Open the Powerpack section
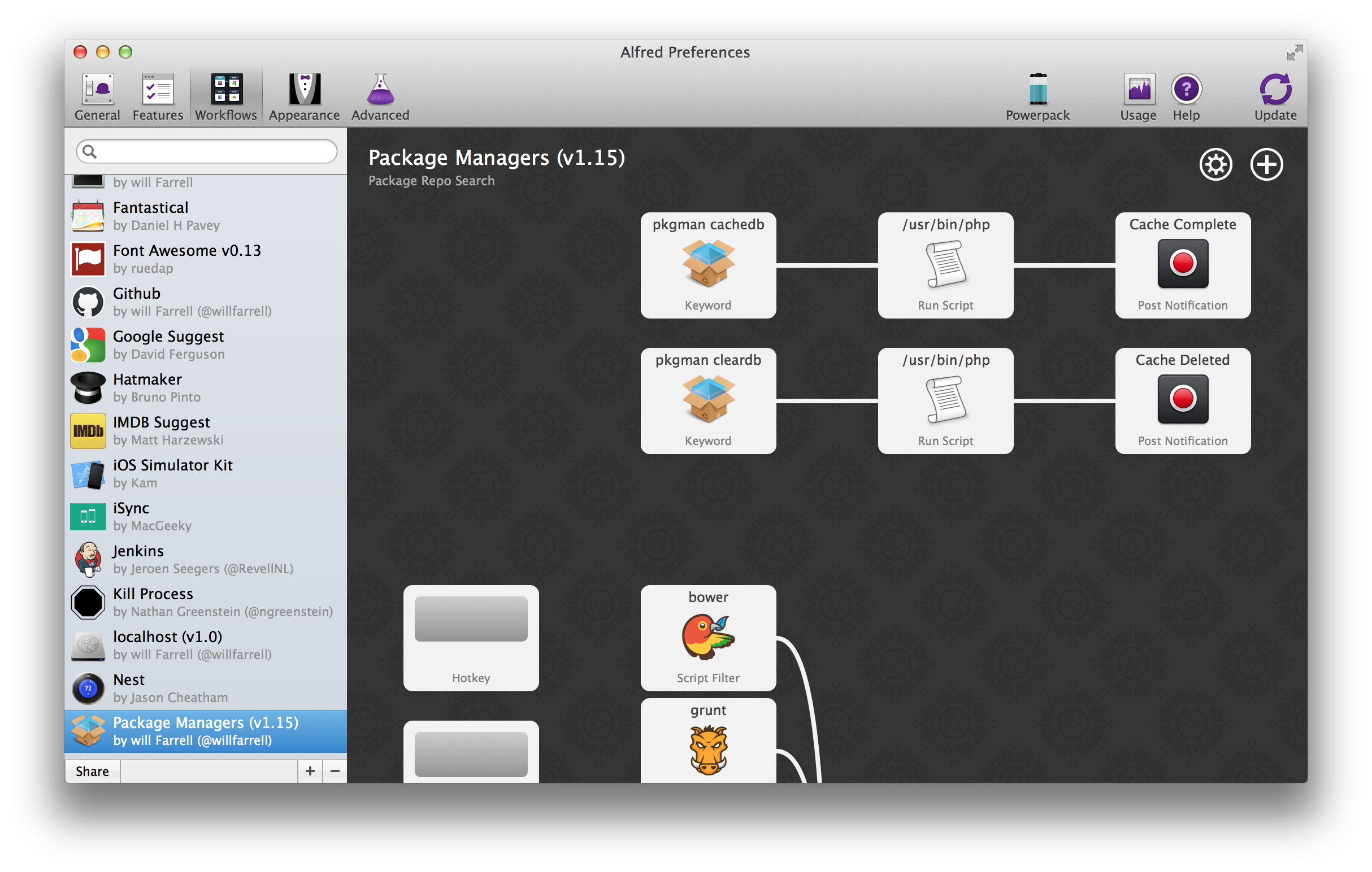1372x872 pixels. [x=1037, y=97]
